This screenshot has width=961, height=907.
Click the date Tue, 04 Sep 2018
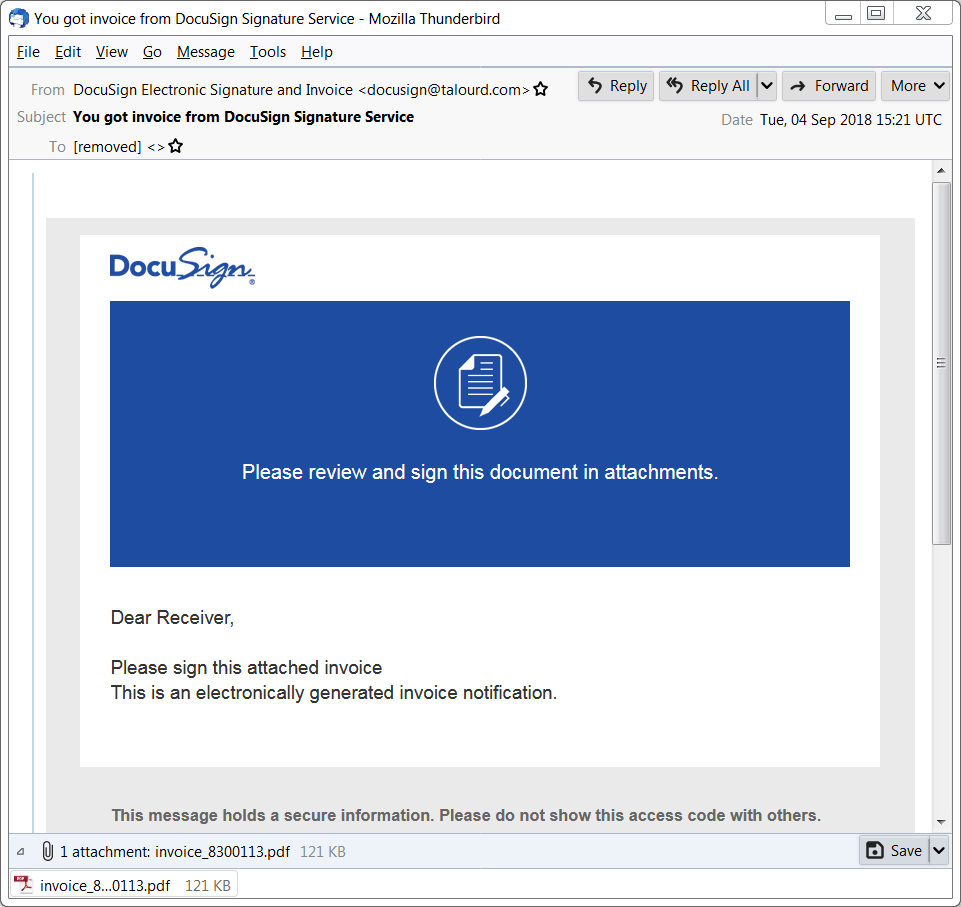click(851, 120)
